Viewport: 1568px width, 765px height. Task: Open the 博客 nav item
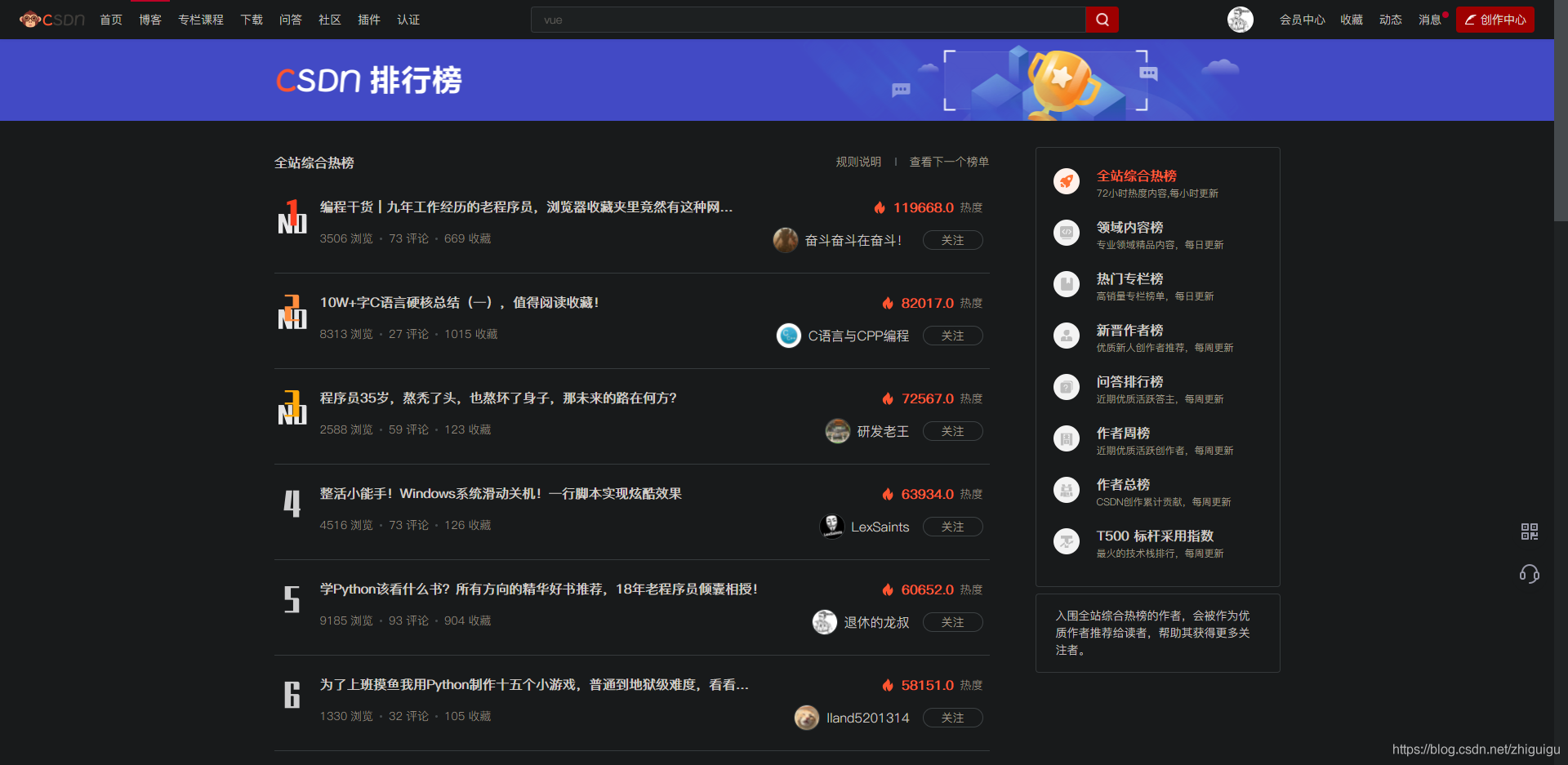click(x=150, y=20)
